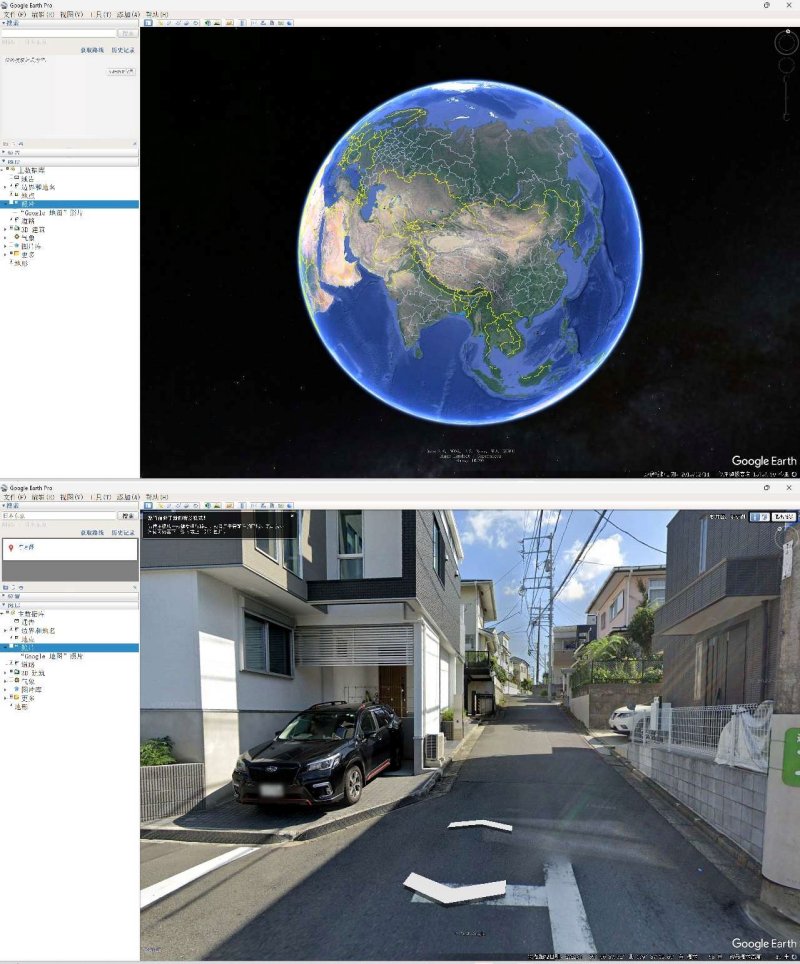Click the sunlight icon in globe window toolbar

217,22
